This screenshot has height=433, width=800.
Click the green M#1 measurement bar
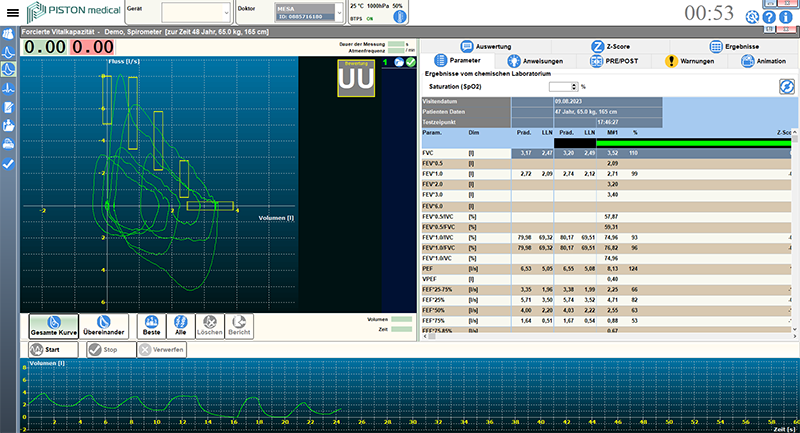(693, 143)
